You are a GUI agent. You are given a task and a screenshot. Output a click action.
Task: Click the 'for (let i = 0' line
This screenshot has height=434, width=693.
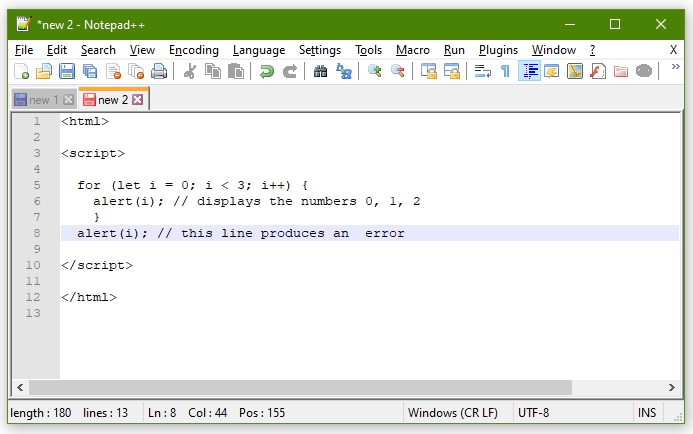[x=192, y=185]
